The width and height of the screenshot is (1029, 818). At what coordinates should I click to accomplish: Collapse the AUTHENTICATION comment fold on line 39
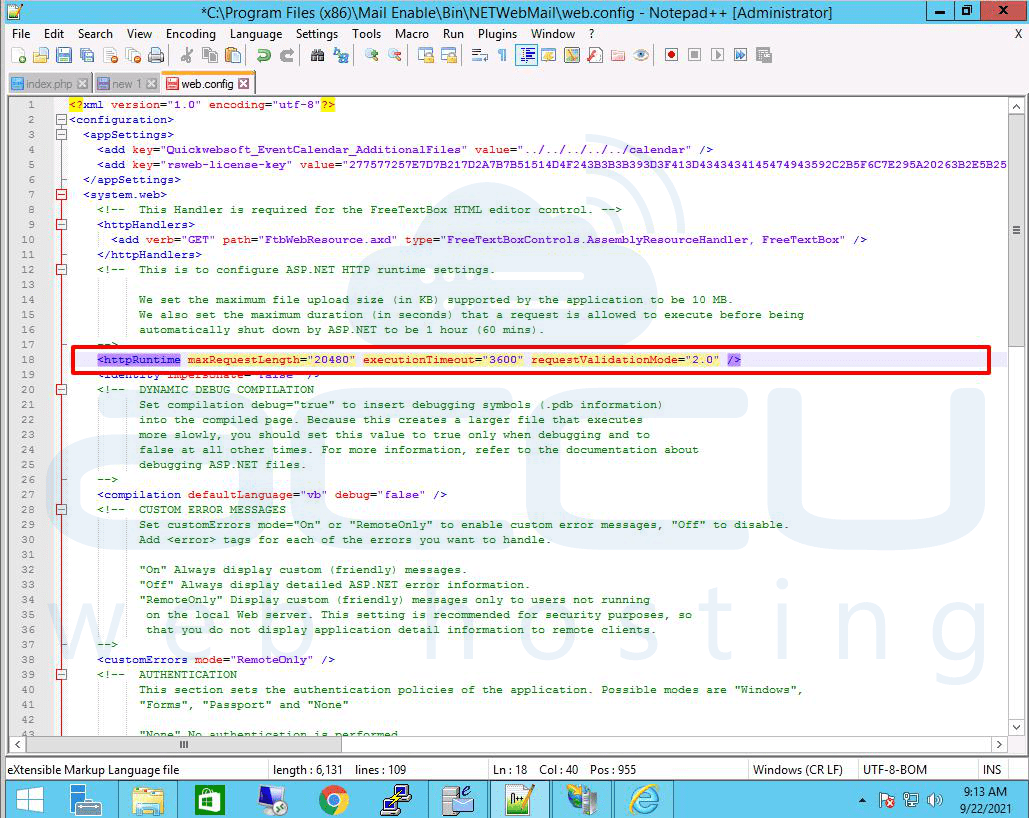pyautogui.click(x=61, y=674)
